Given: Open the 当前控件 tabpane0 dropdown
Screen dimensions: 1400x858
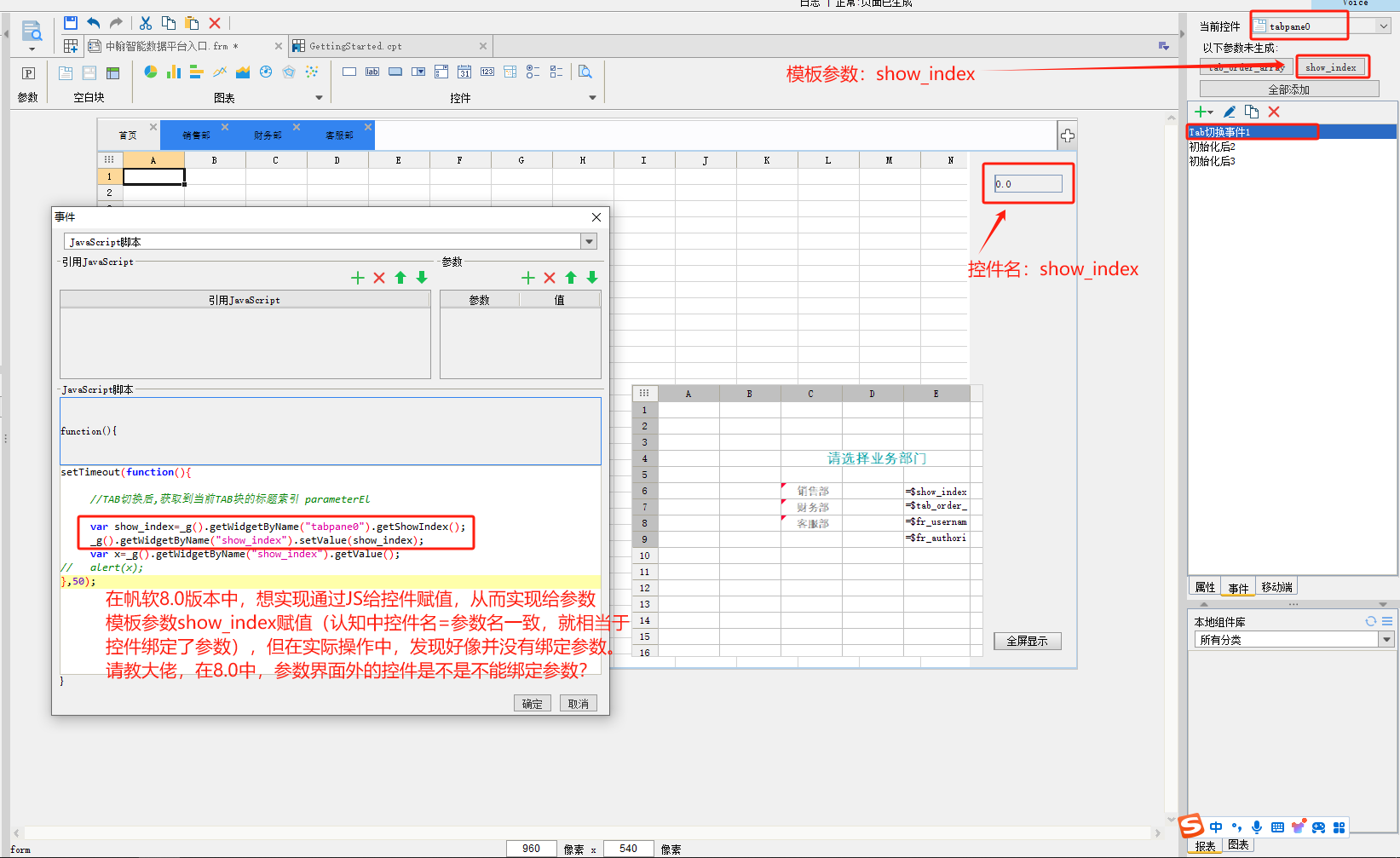Looking at the screenshot, I should pyautogui.click(x=1384, y=26).
